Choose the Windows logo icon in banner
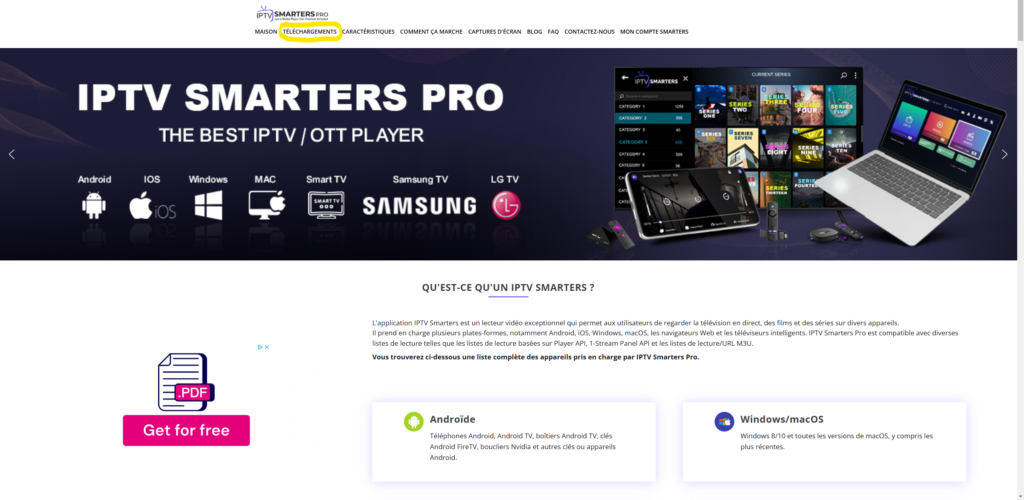The image size is (1024, 500). tap(208, 205)
